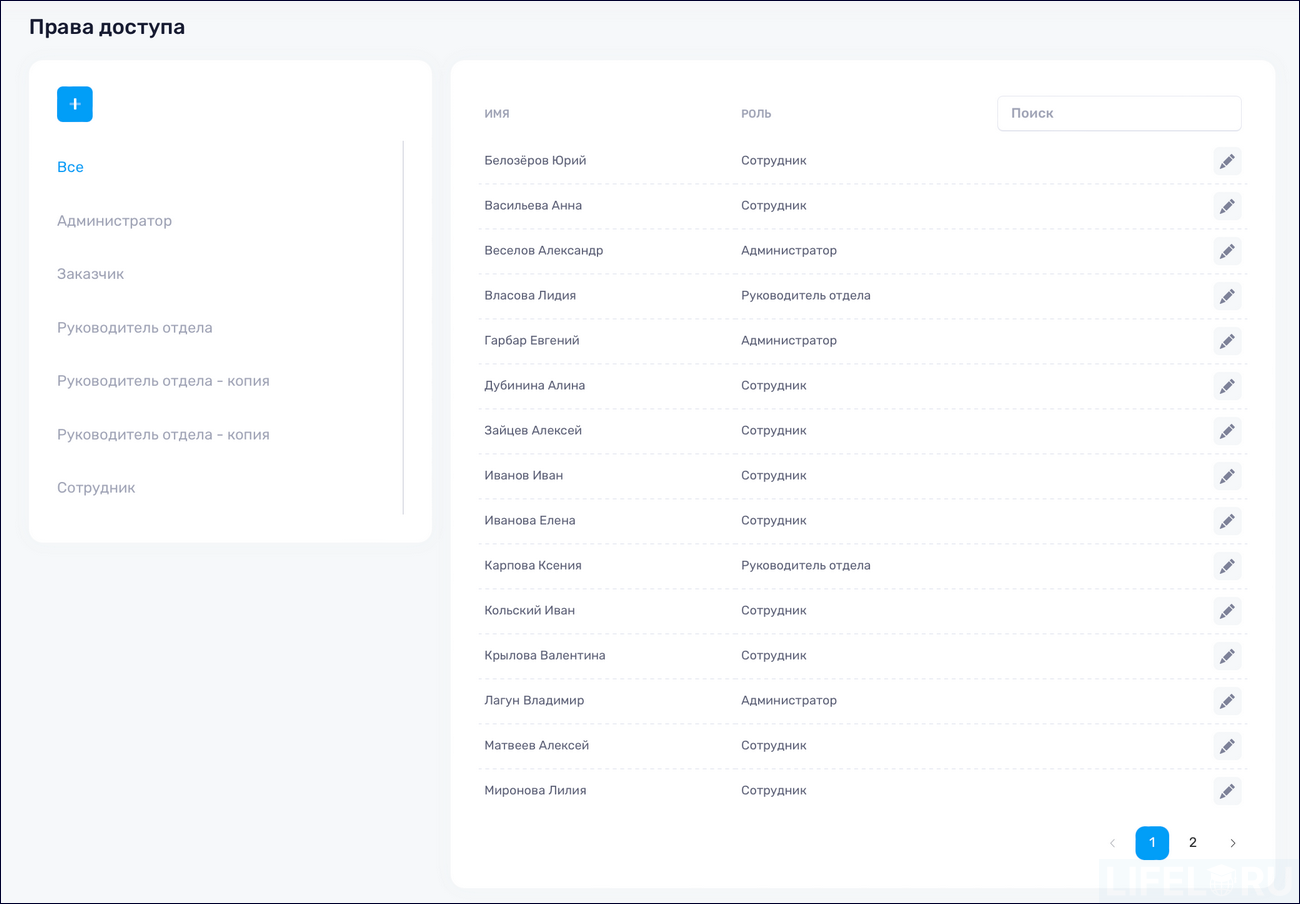Edit Васильева Анна with pencil icon
This screenshot has width=1300, height=904.
pyautogui.click(x=1227, y=206)
